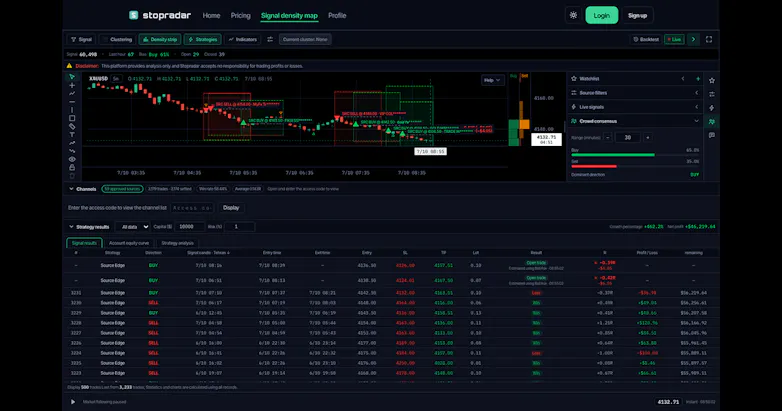Viewport: 782px width, 411px height.
Task: Go to Home page
Action: (x=211, y=15)
